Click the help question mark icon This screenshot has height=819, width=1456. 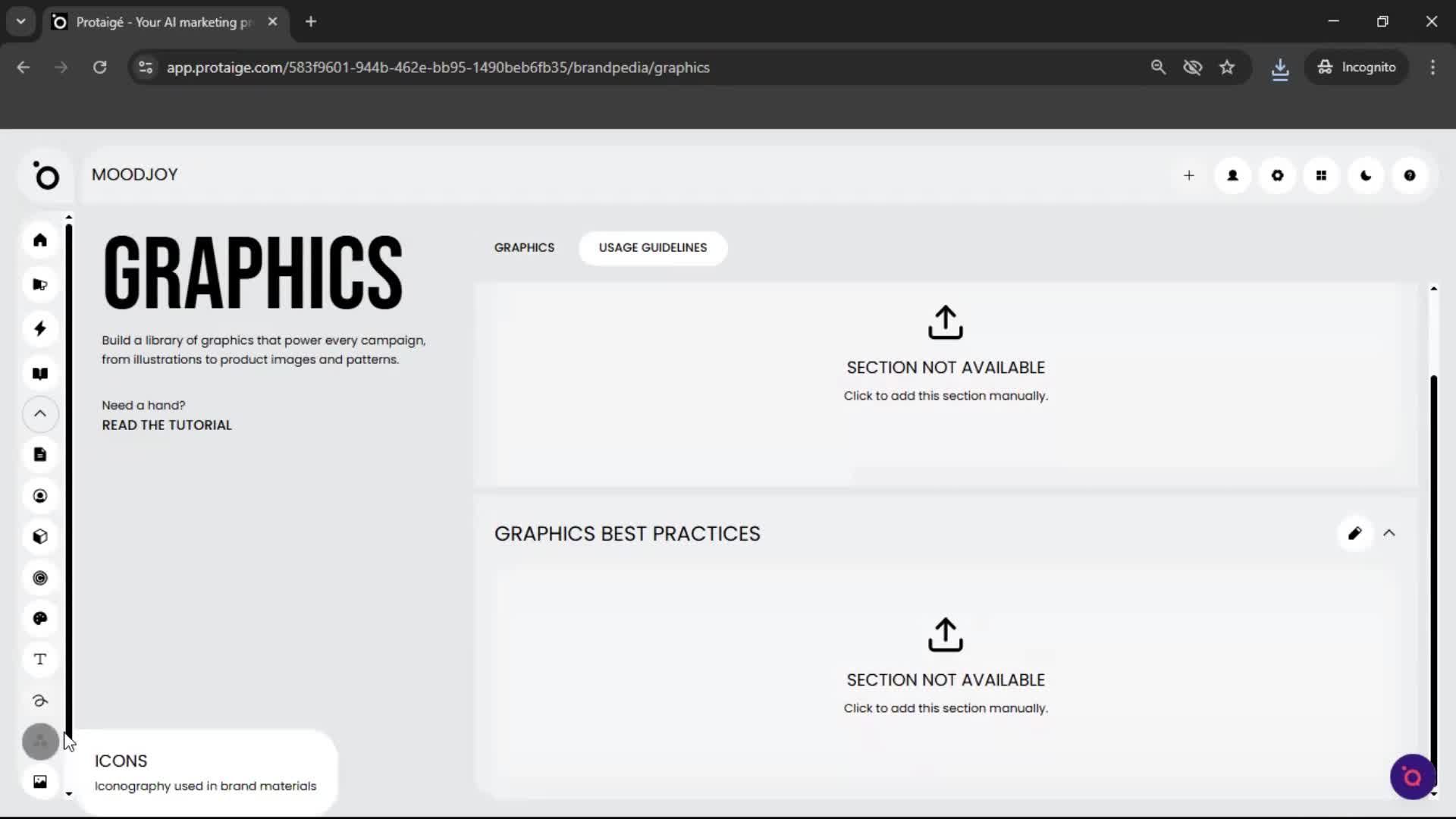click(1410, 175)
